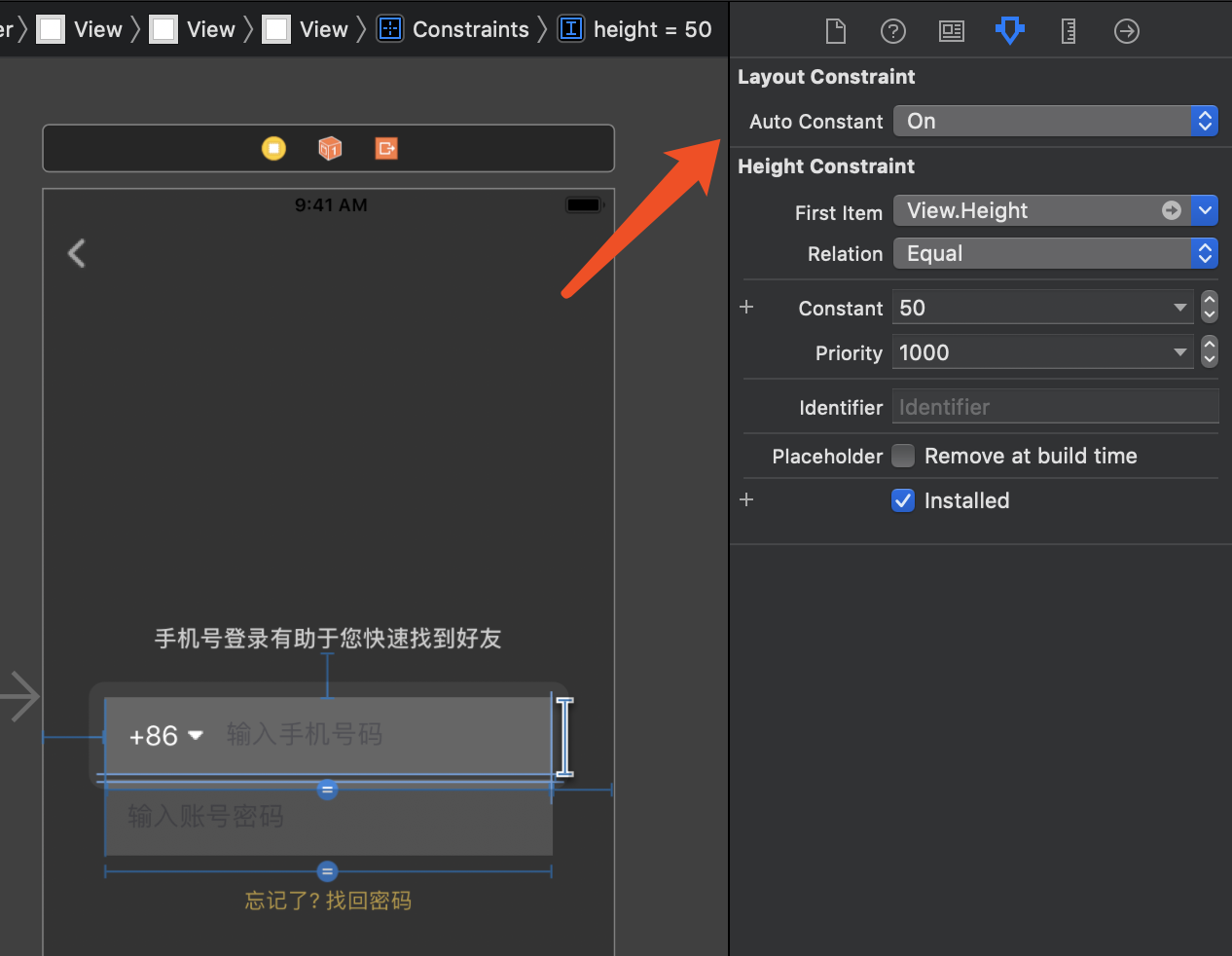Open the Auto Constant dropdown

1056,121
